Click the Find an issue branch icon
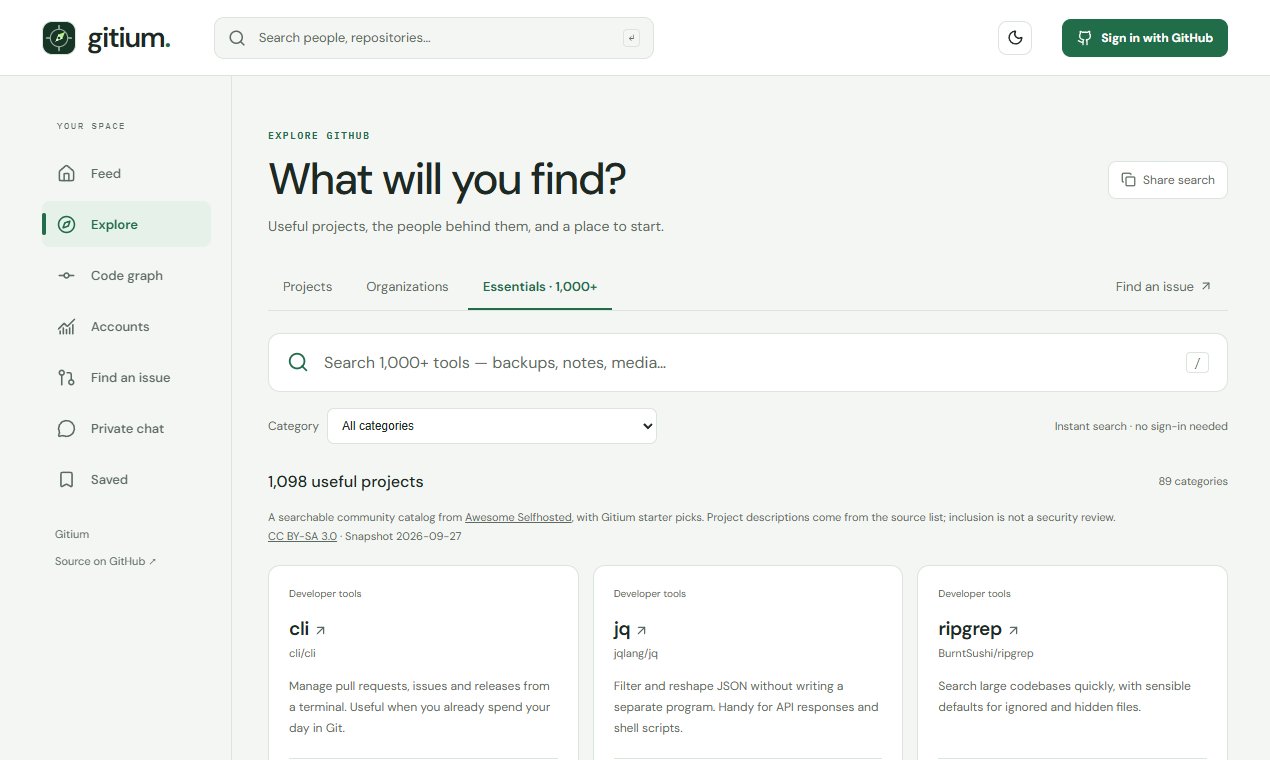The image size is (1270, 760). click(x=67, y=377)
